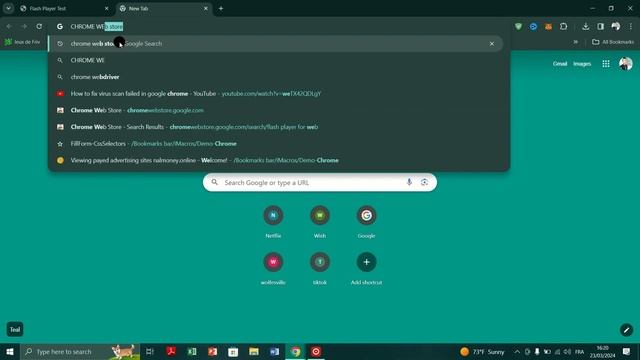
Task: Open the Chrome profile avatar in toolbar
Action: click(616, 27)
